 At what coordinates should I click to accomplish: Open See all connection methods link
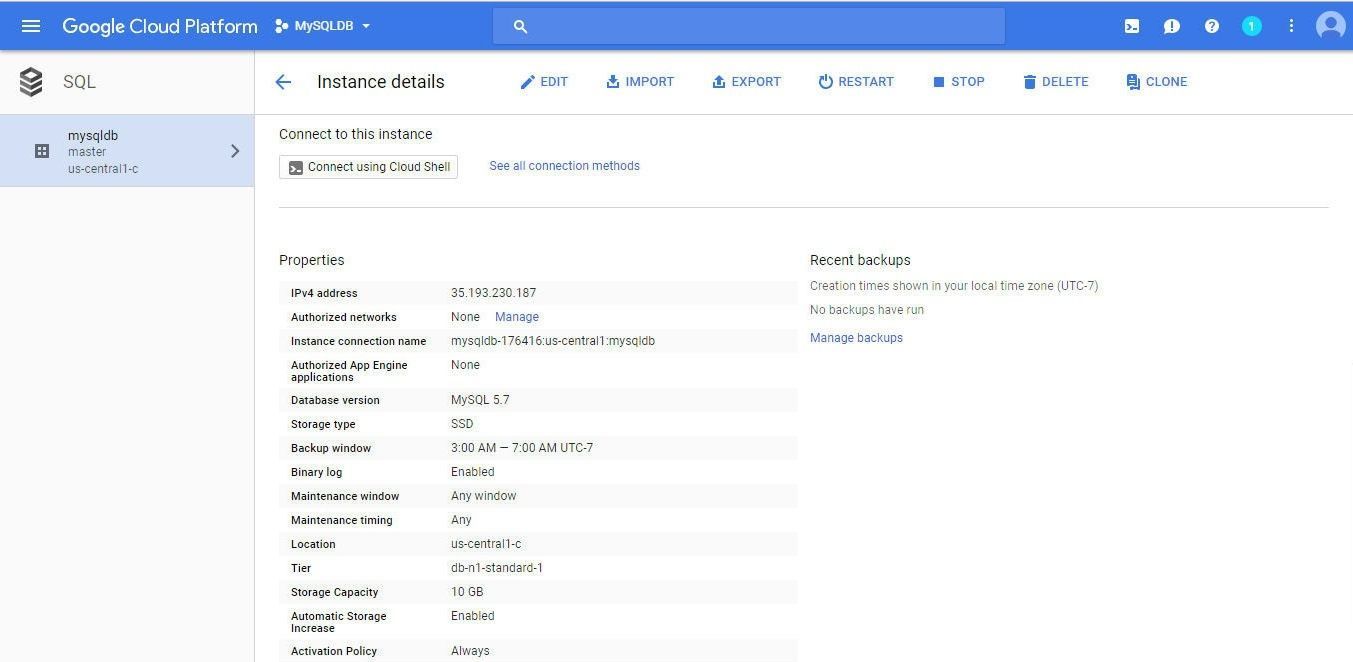point(564,166)
